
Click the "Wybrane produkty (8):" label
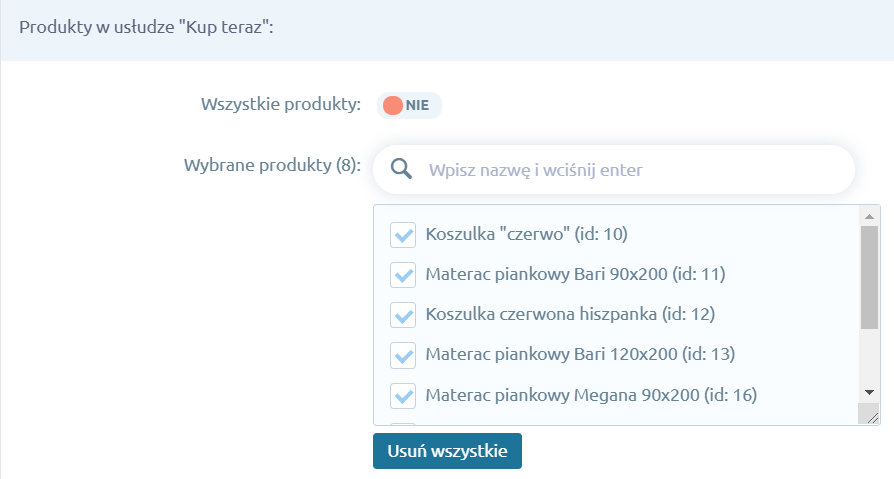pyautogui.click(x=271, y=165)
